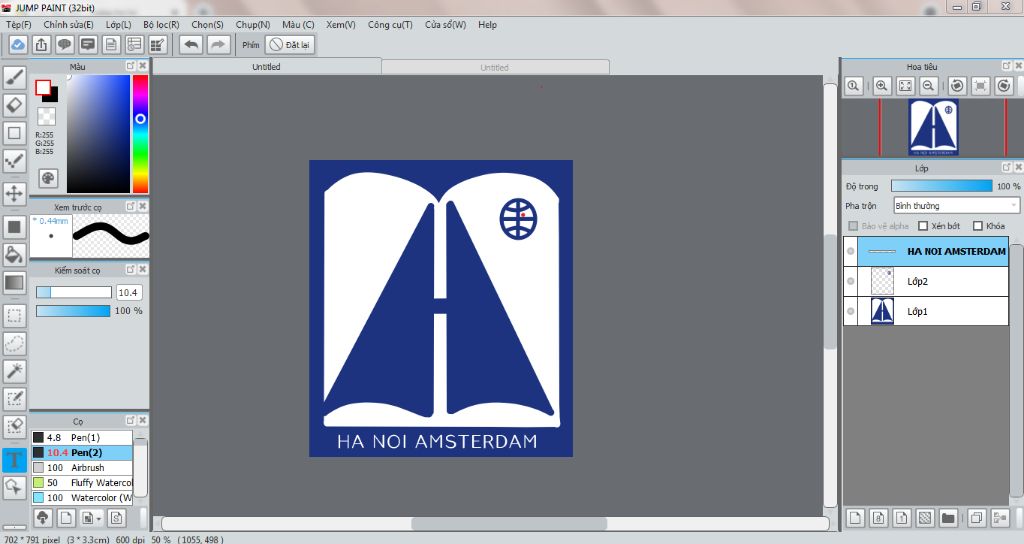Viewport: 1024px width, 544px height.
Task: Pick the Bucket fill tool
Action: pyautogui.click(x=15, y=255)
